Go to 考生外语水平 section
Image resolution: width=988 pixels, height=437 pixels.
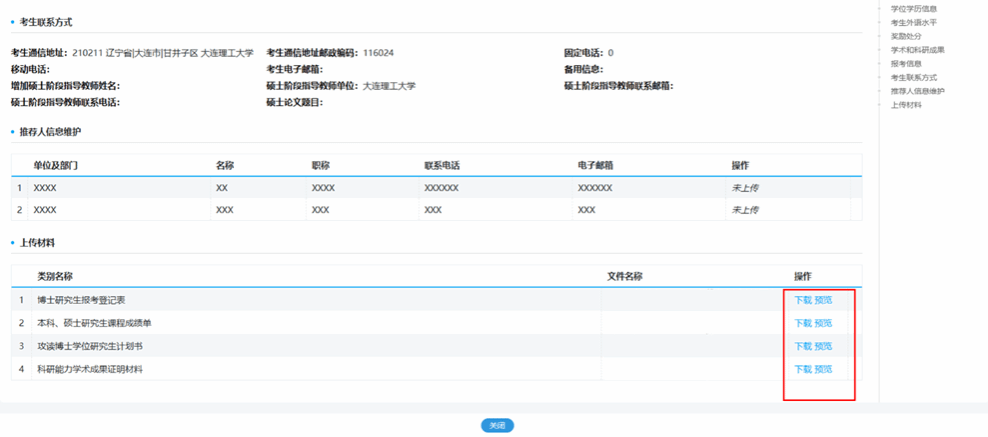[913, 22]
